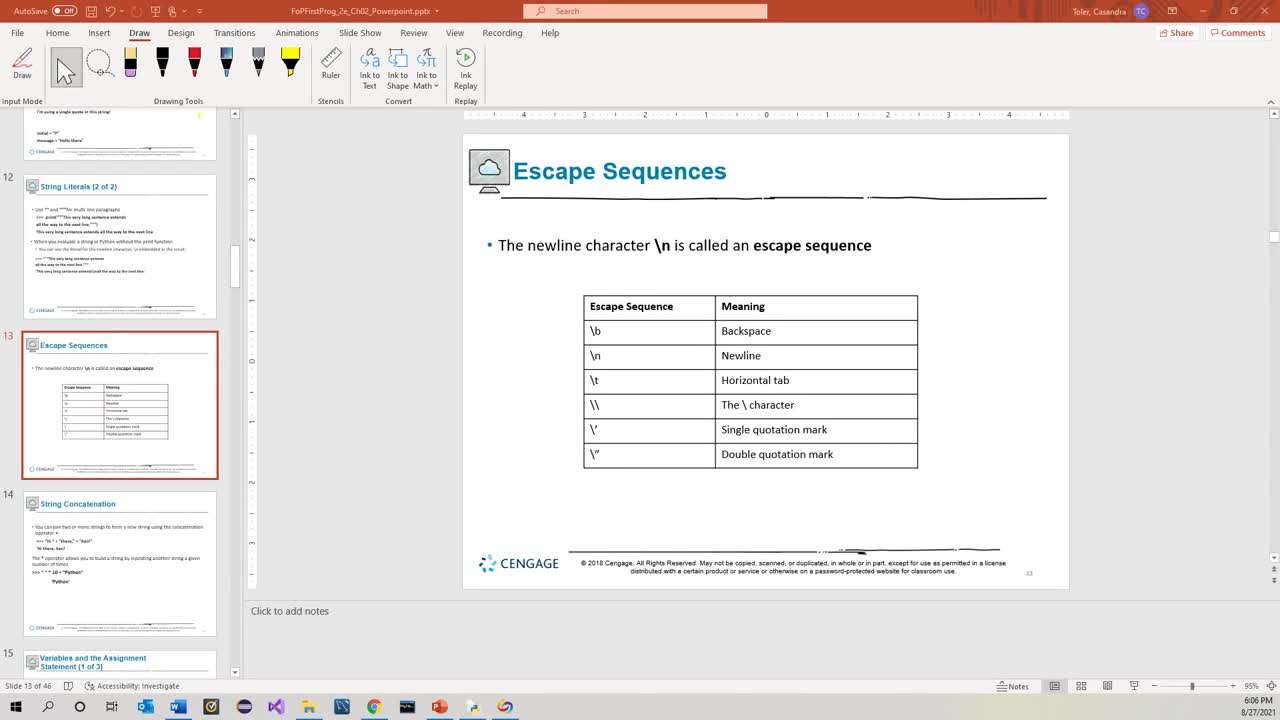This screenshot has width=1280, height=720.
Task: Click the zoom slider handle
Action: click(x=1191, y=686)
